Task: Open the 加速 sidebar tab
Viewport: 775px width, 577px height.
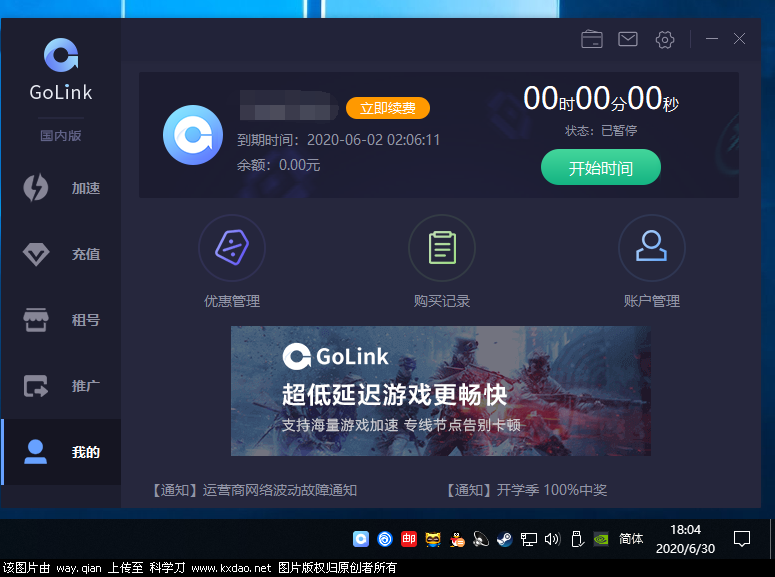Action: (x=61, y=188)
